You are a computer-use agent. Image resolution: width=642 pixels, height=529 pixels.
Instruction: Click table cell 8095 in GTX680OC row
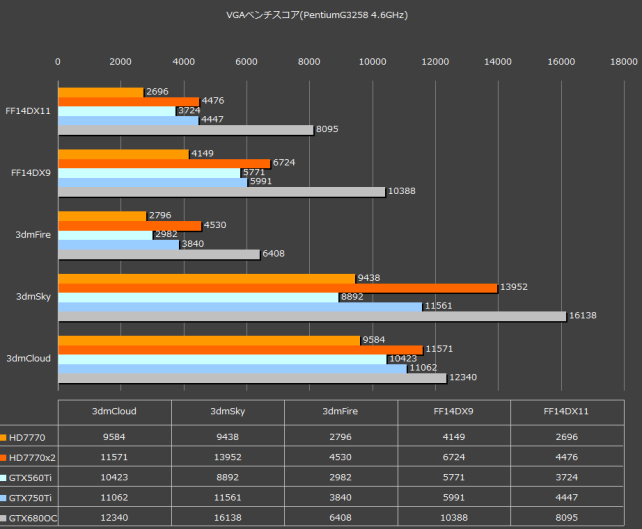tap(567, 518)
